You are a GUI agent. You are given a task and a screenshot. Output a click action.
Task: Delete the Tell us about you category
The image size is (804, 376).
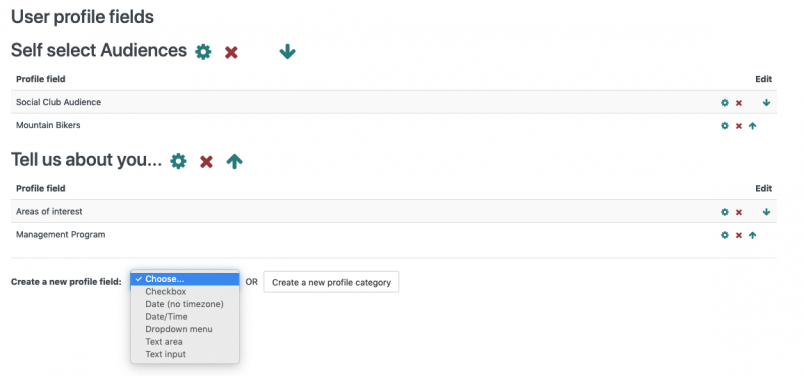[x=206, y=162]
